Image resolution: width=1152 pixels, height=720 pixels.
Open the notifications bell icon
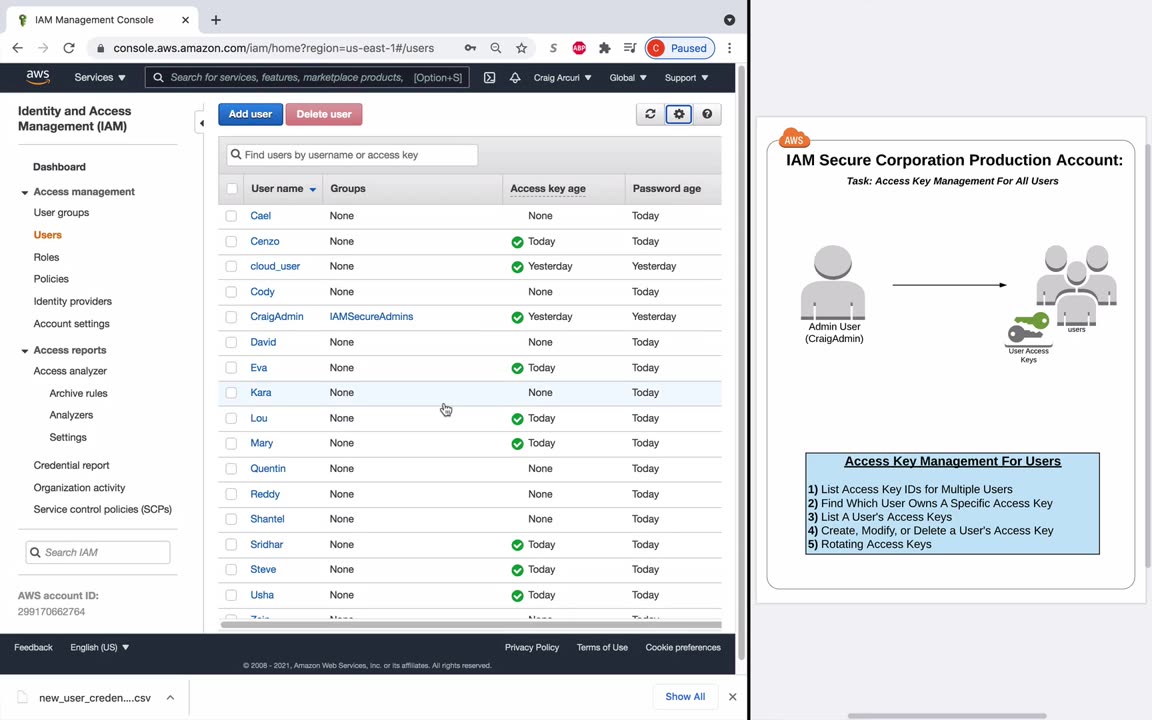[515, 77]
